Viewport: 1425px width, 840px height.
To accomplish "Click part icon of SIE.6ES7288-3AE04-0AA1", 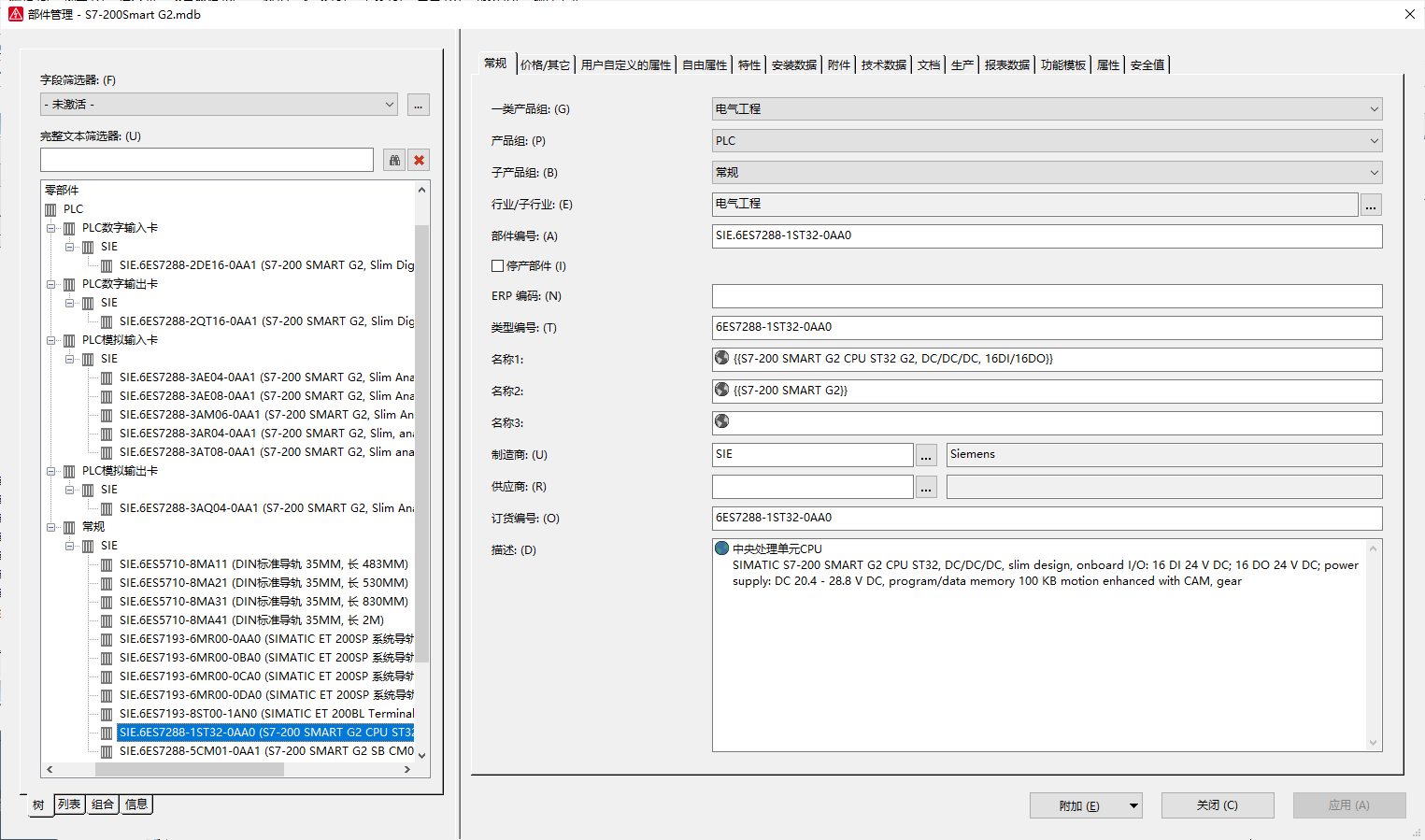I will pos(107,377).
